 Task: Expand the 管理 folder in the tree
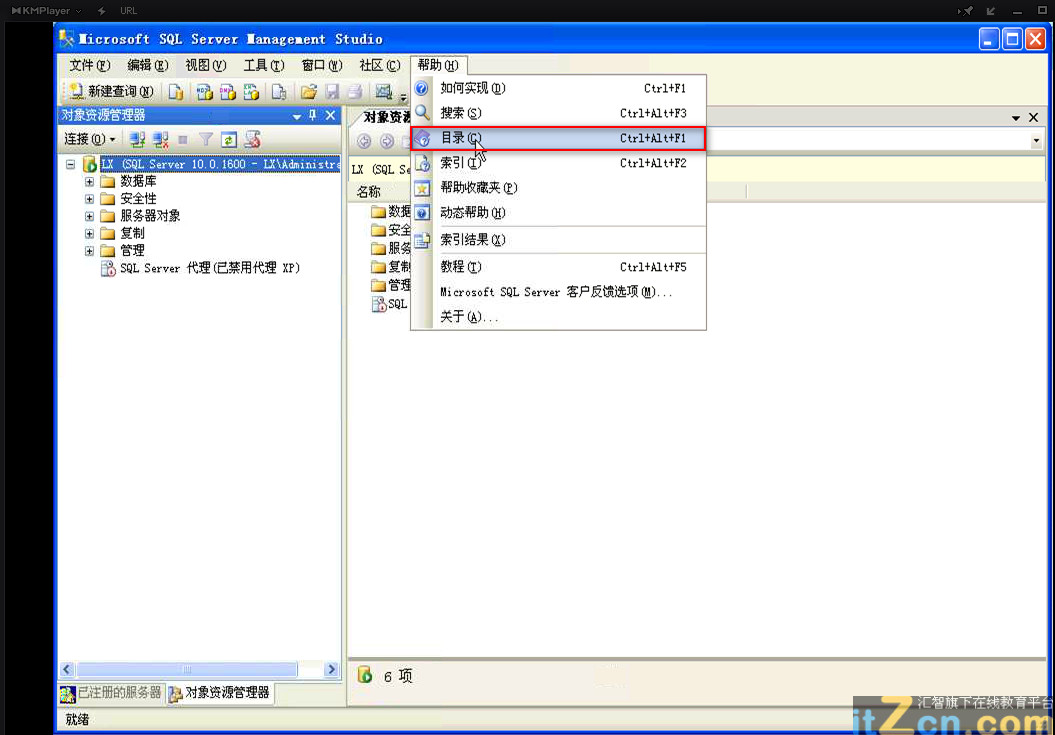pos(89,251)
